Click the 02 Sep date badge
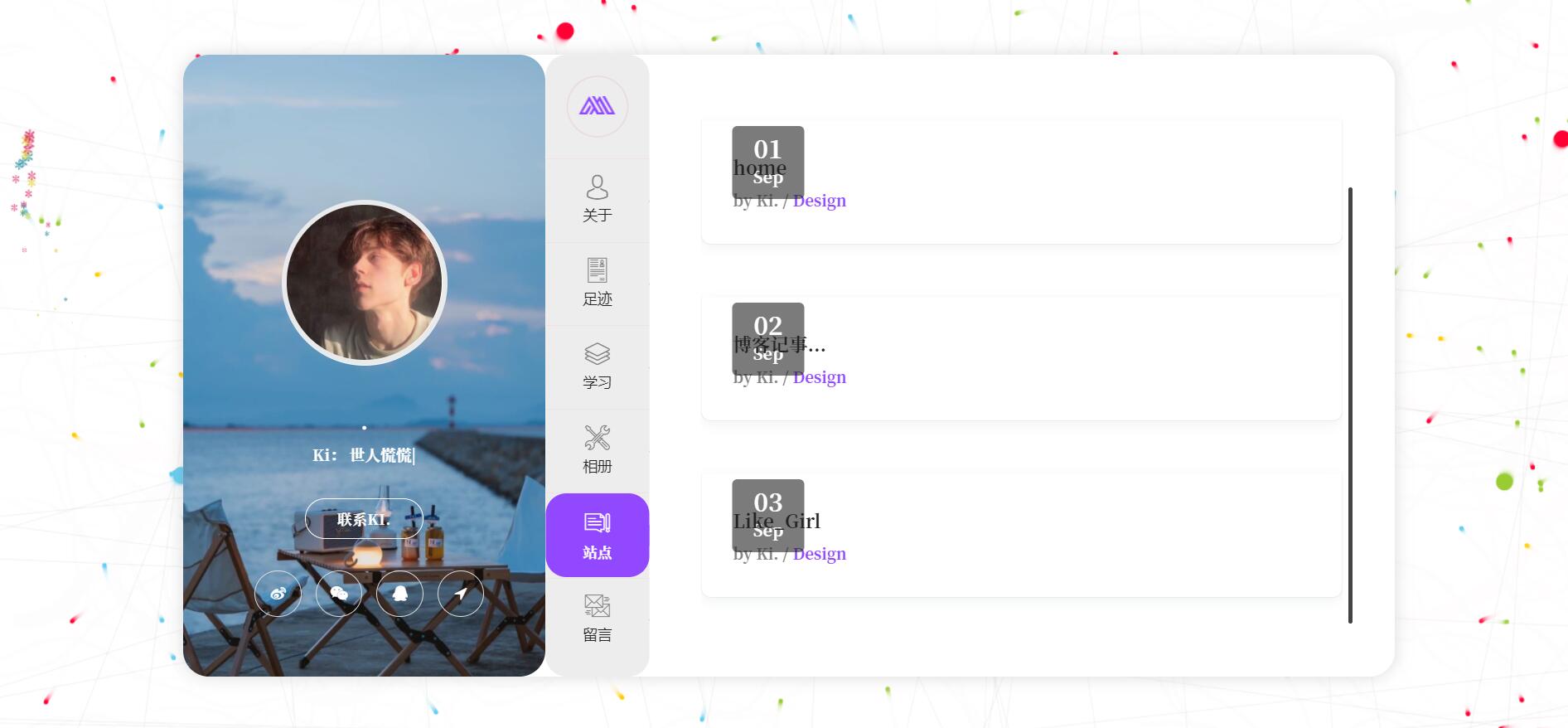The width and height of the screenshot is (1568, 728). tap(768, 339)
